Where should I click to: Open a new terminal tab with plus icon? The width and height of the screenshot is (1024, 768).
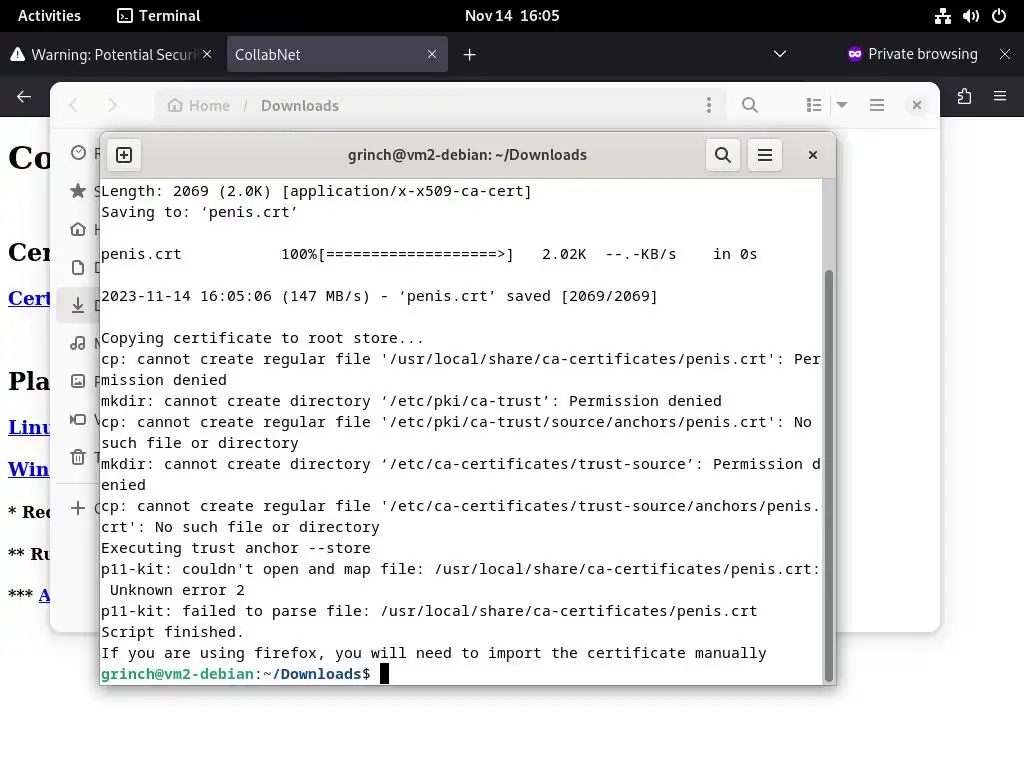124,155
